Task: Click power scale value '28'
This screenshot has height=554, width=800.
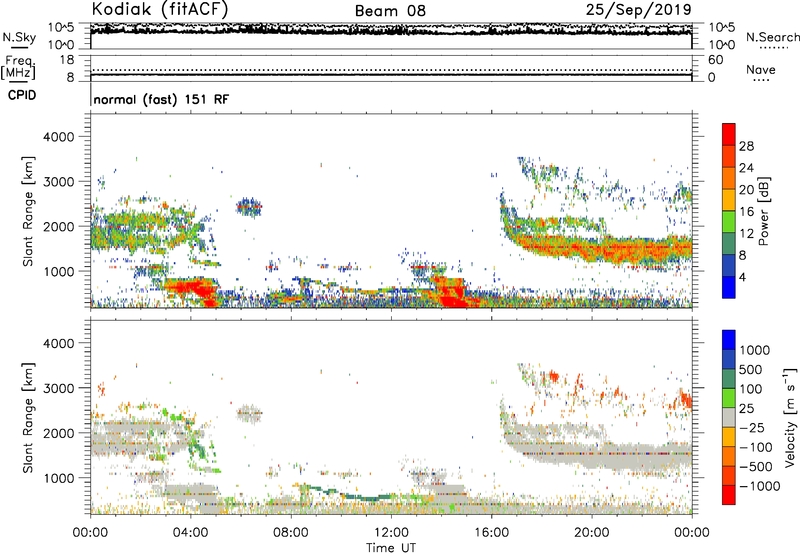Action: coord(746,146)
